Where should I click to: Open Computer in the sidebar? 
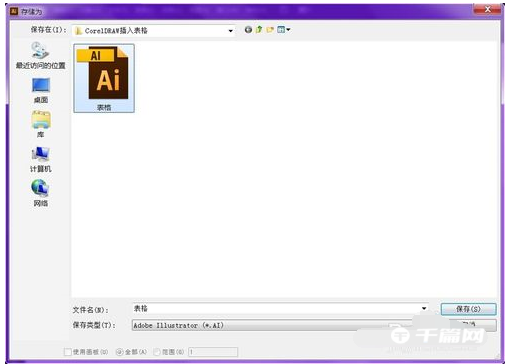click(x=41, y=159)
